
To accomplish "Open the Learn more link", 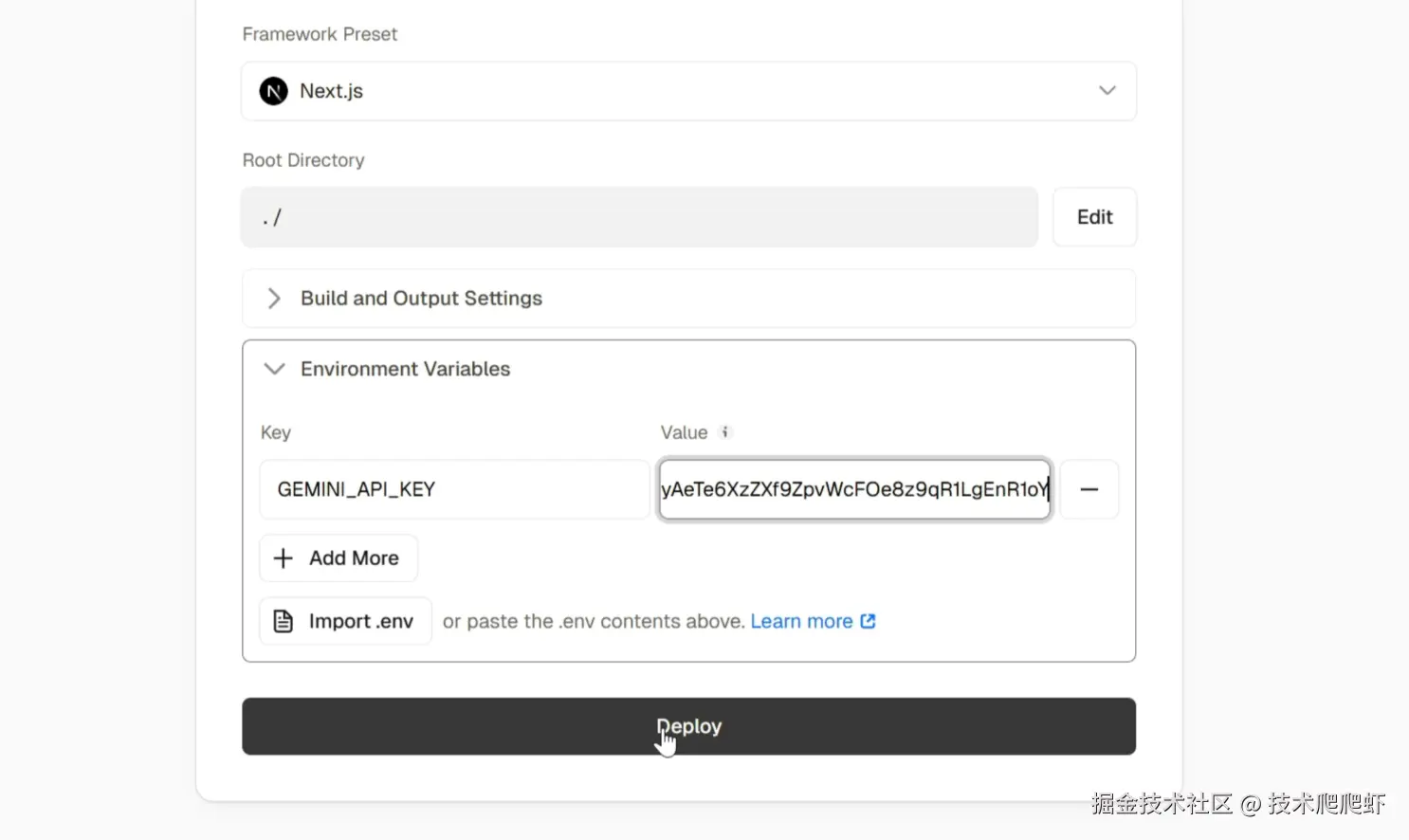I will point(801,621).
